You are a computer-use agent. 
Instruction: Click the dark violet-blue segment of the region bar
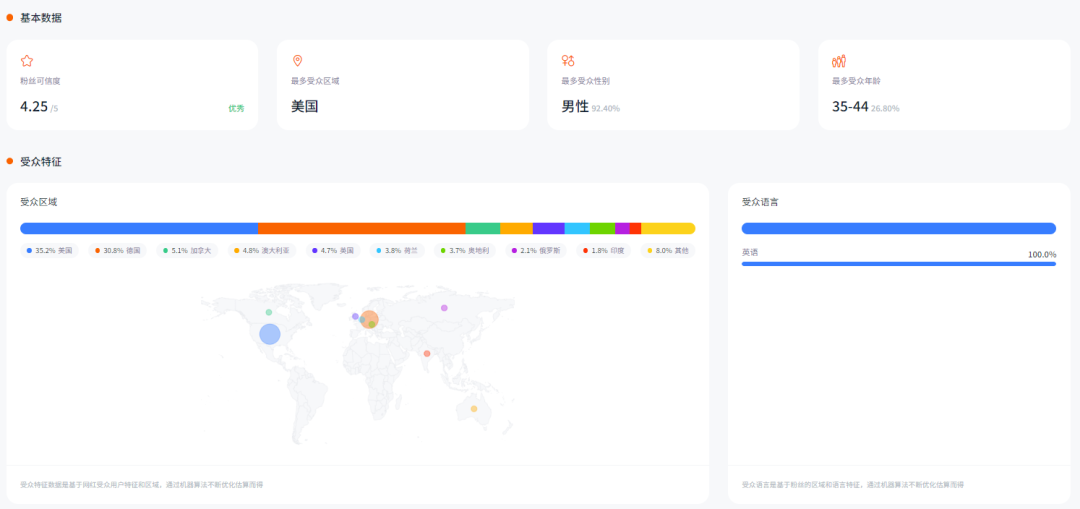tap(549, 229)
